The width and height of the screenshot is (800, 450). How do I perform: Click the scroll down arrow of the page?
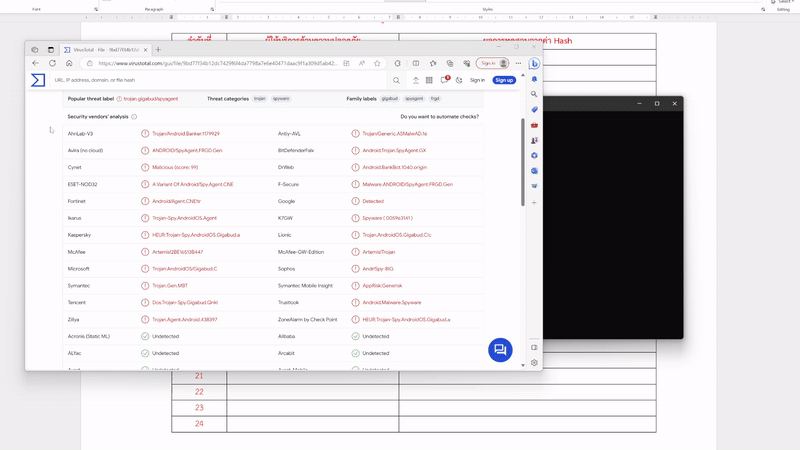[x=522, y=365]
